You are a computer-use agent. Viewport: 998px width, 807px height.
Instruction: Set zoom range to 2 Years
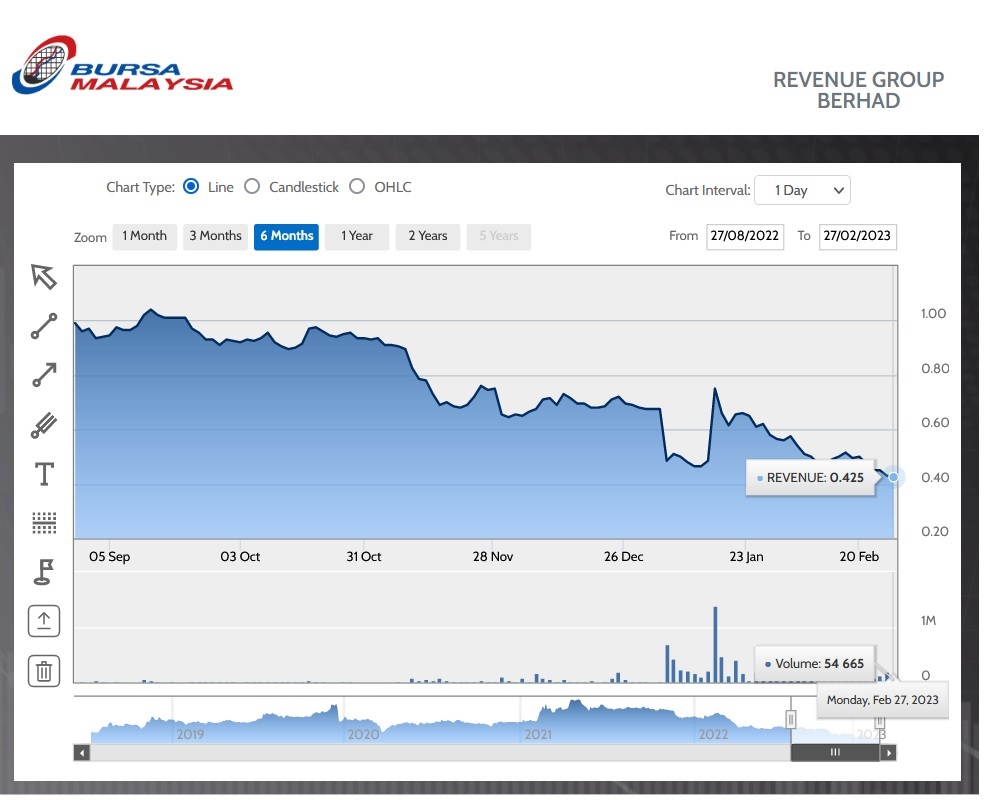428,237
